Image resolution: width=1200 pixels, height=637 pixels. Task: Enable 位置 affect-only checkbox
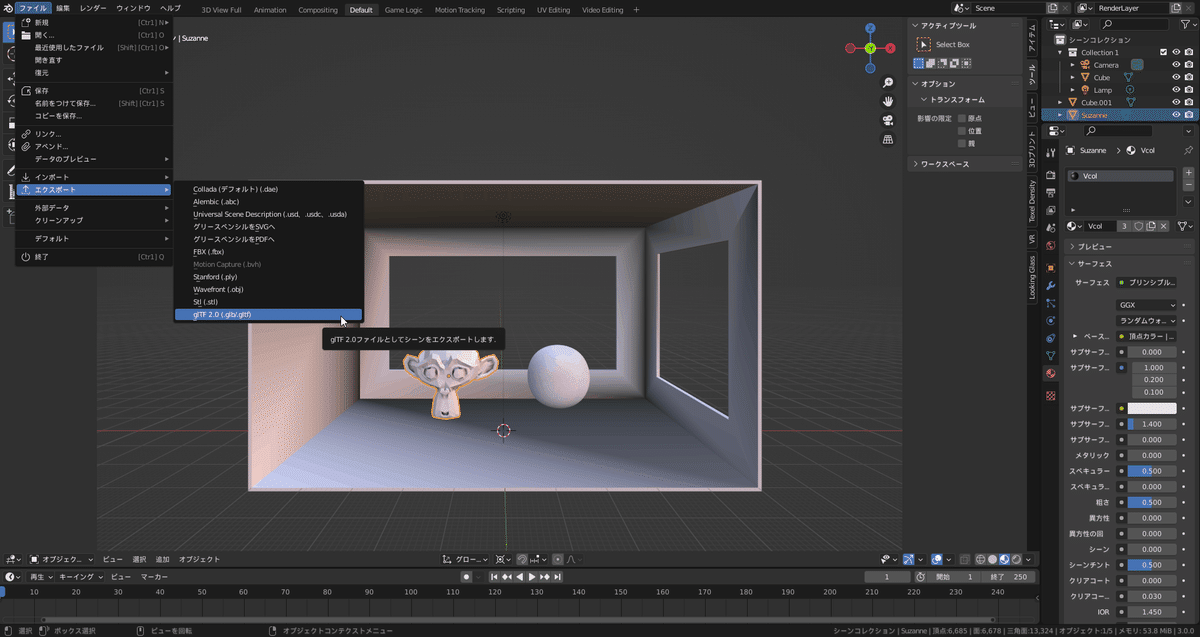pyautogui.click(x=962, y=131)
